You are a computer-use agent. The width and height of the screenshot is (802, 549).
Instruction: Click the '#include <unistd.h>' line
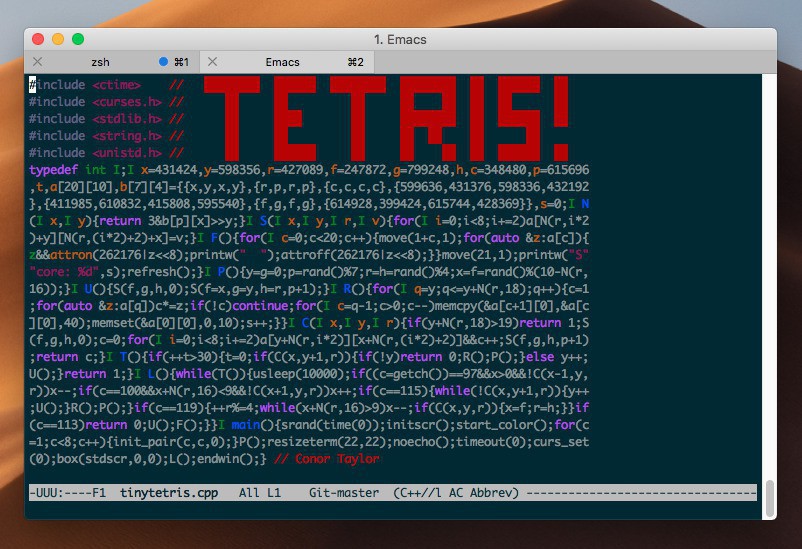point(95,152)
